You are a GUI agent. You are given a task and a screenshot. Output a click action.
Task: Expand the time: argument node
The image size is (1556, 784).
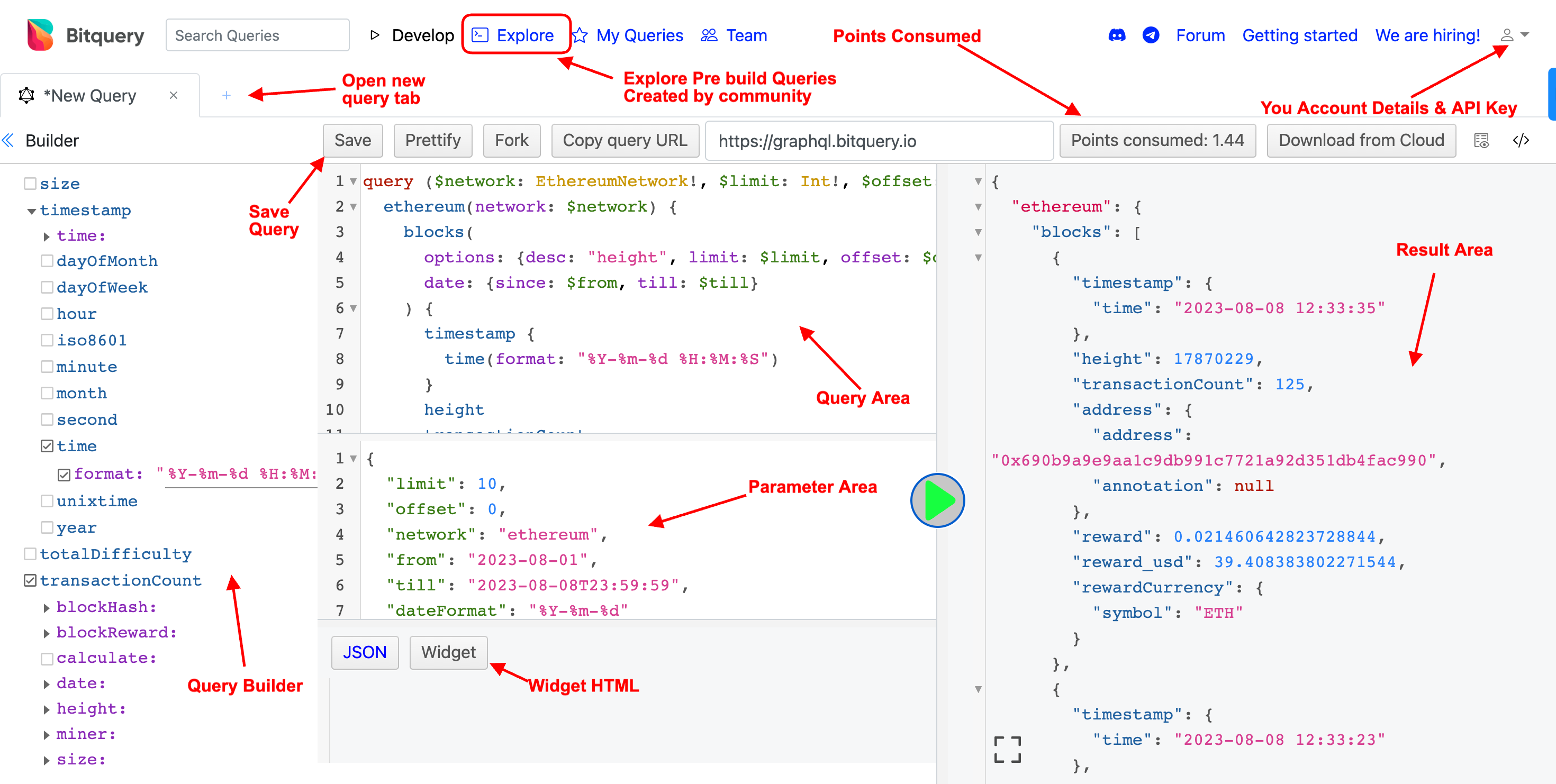[47, 236]
